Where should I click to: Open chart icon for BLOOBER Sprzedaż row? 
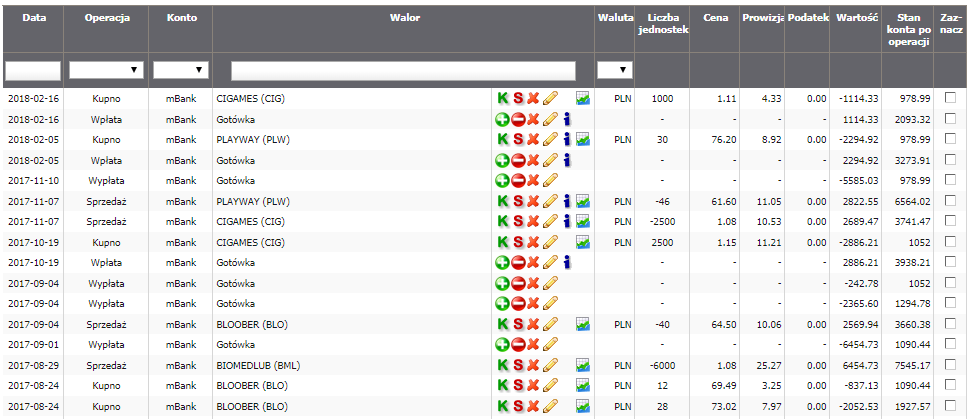pos(583,323)
